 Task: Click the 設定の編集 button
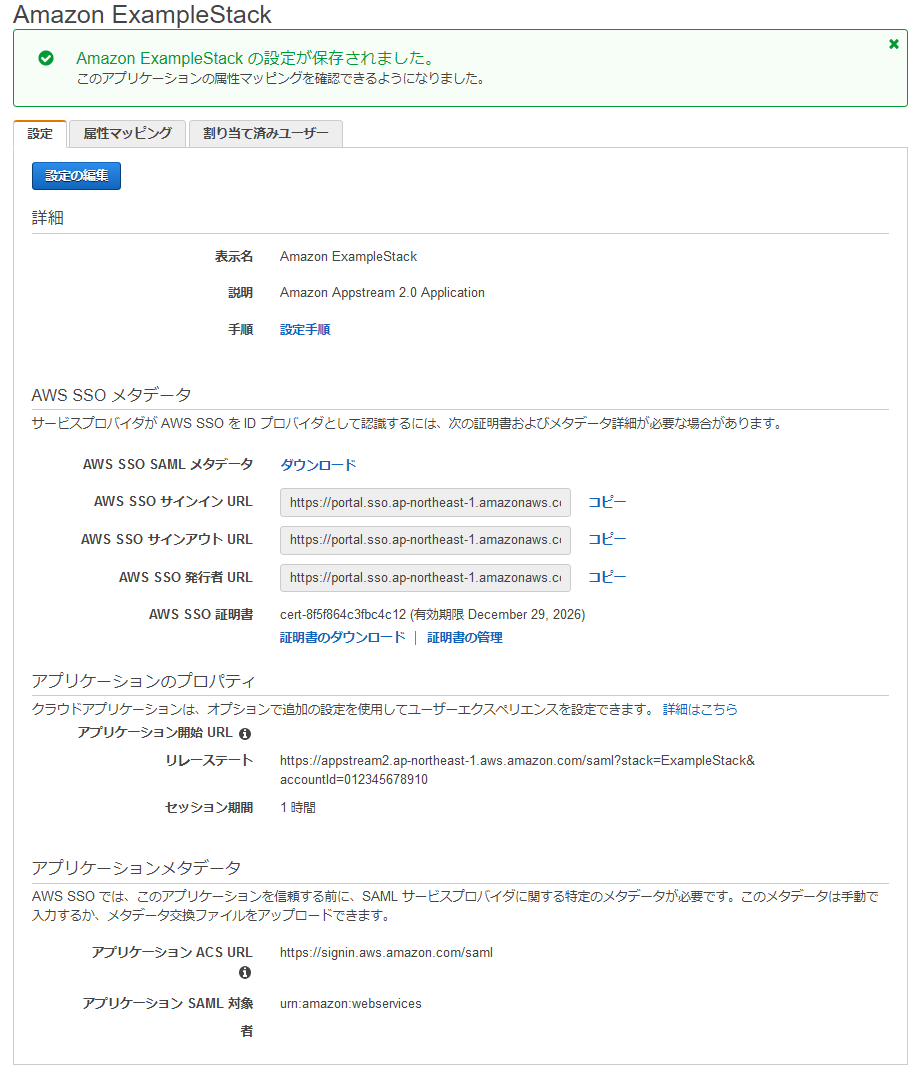[x=76, y=176]
